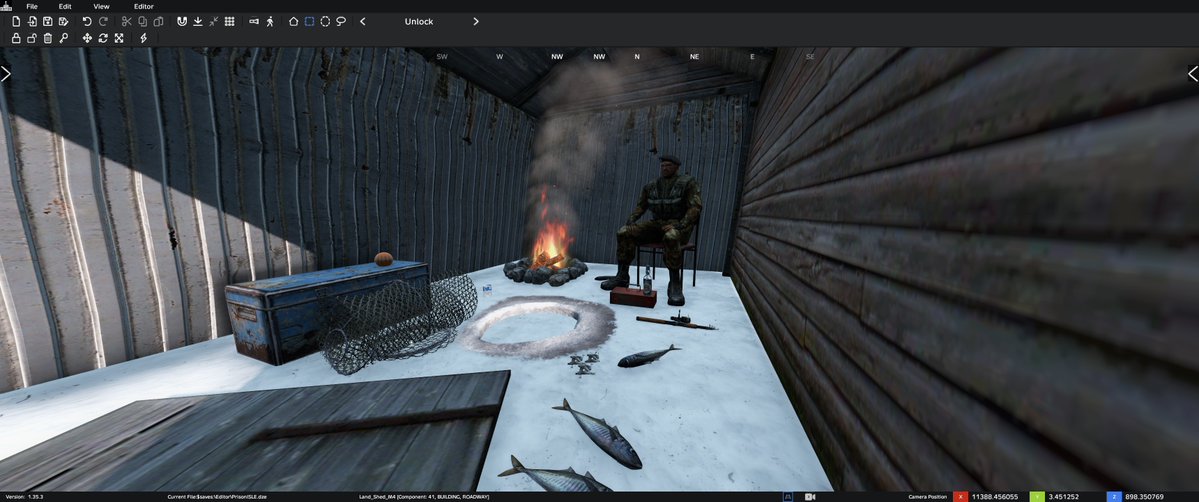Click the Camera Position label
1199x502 pixels.
[926, 497]
